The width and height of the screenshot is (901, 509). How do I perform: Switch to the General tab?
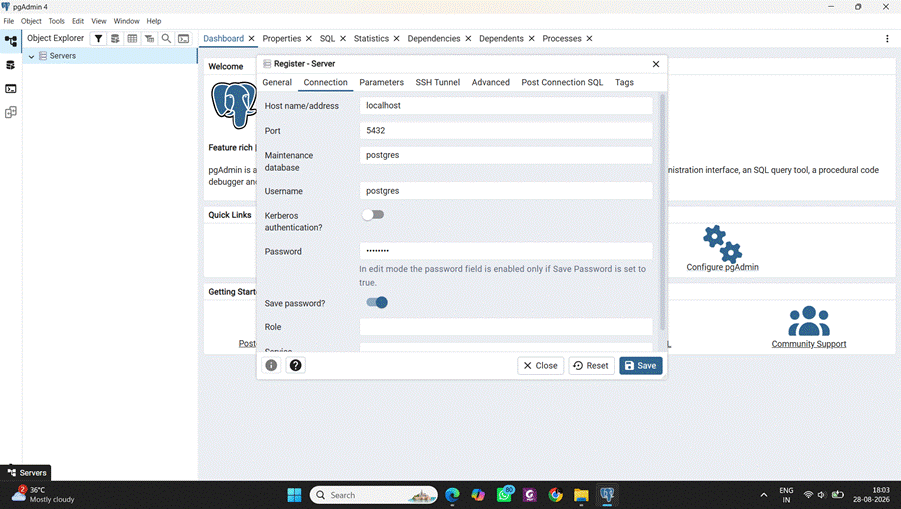(277, 82)
